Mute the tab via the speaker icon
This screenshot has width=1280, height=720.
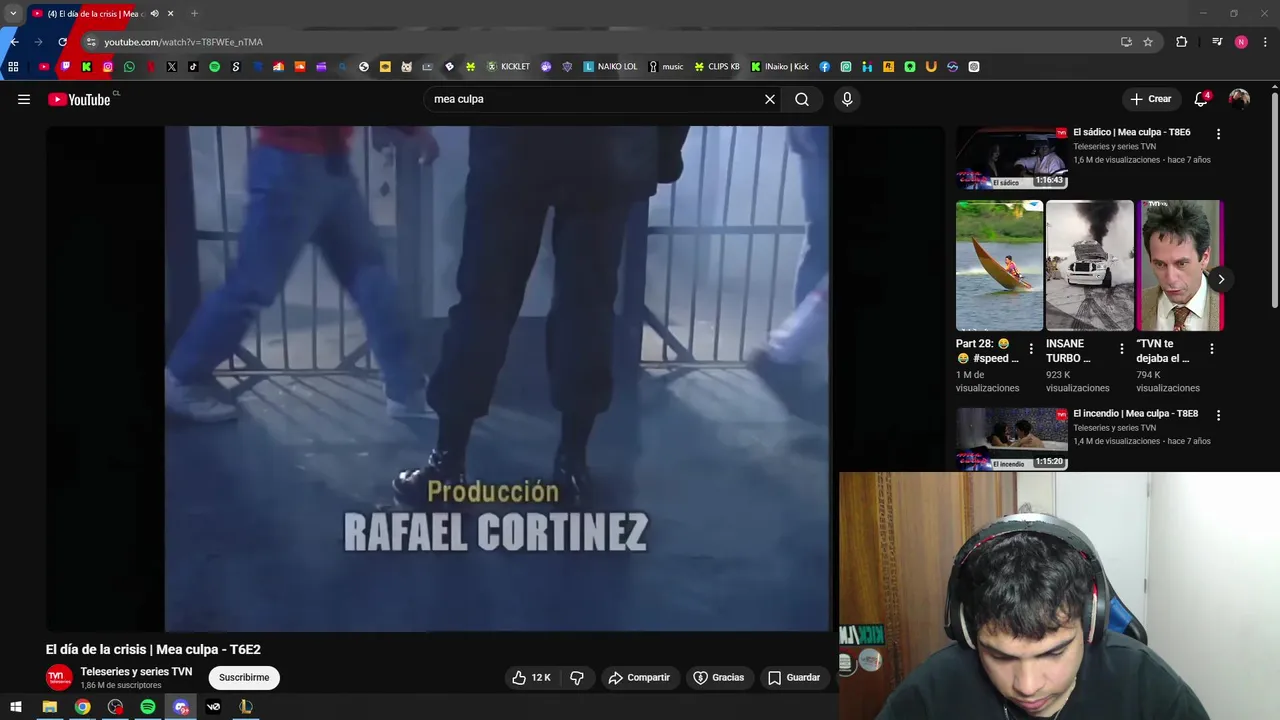[154, 13]
